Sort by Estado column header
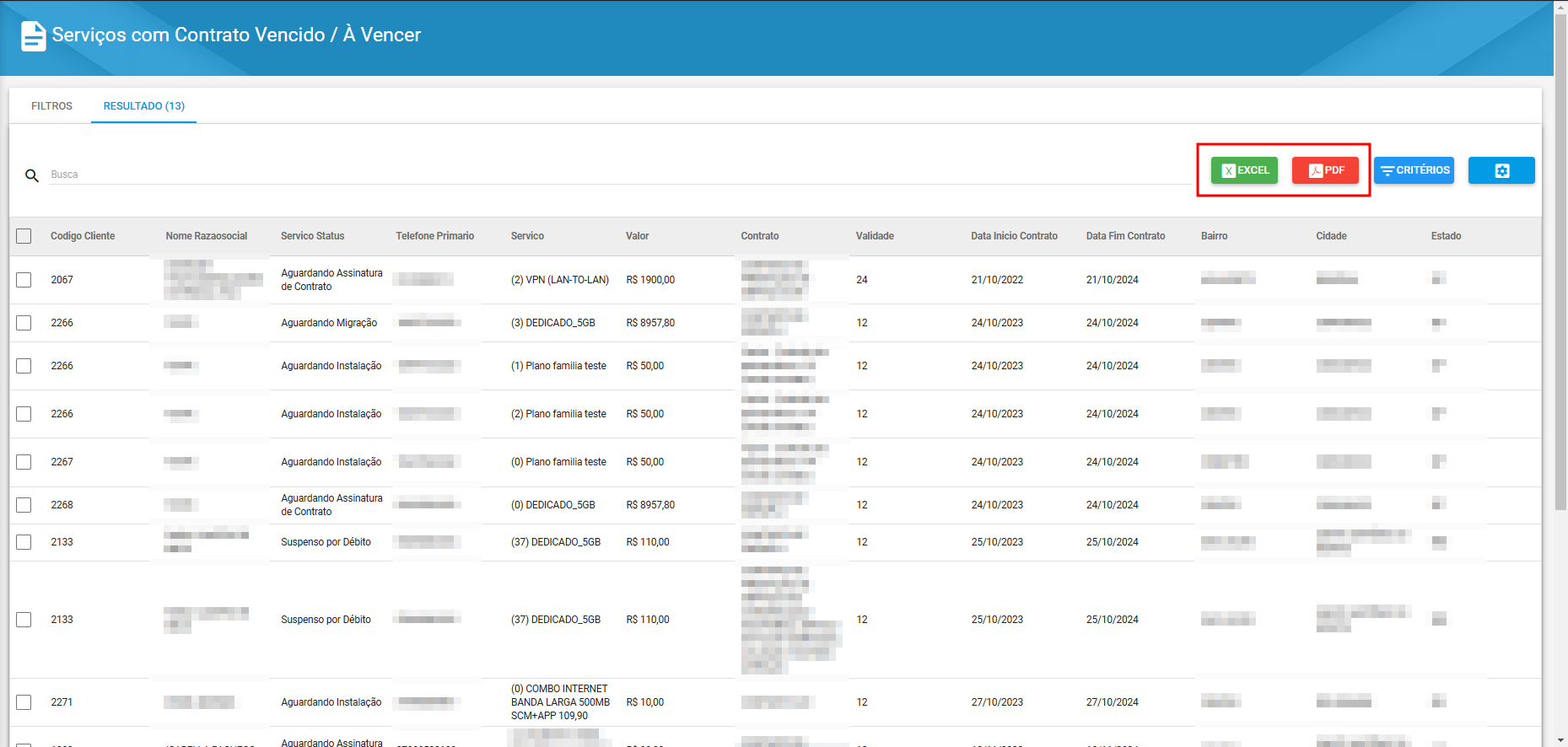 click(1446, 236)
